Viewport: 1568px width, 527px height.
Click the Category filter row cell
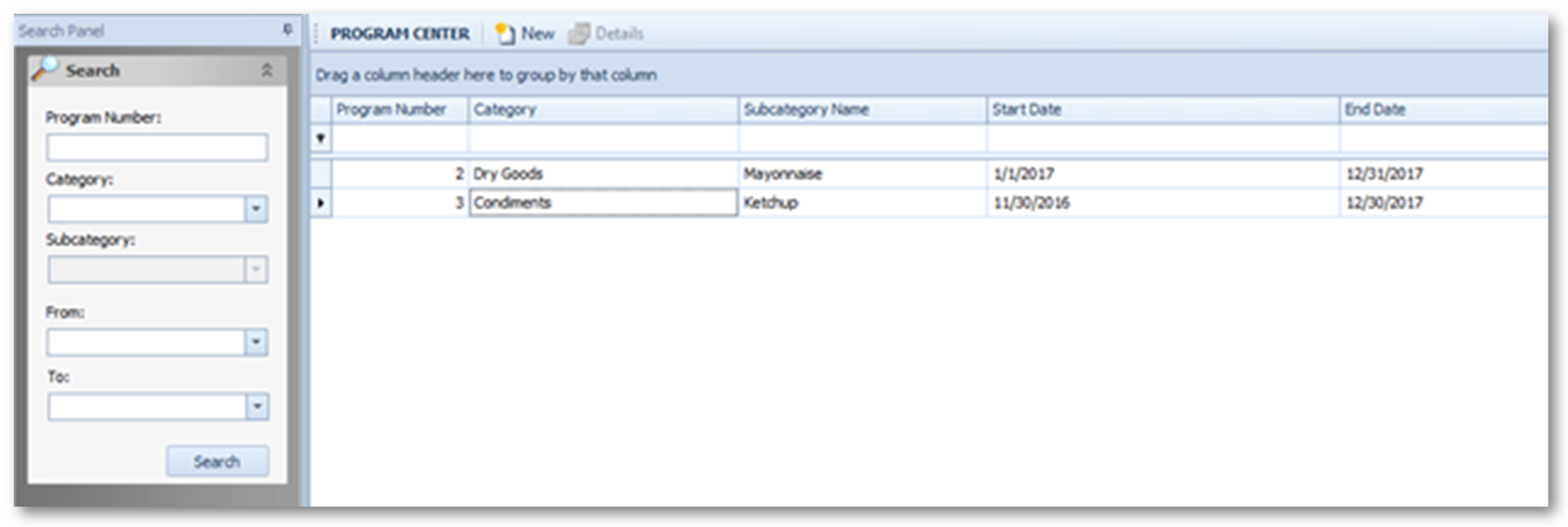click(602, 139)
